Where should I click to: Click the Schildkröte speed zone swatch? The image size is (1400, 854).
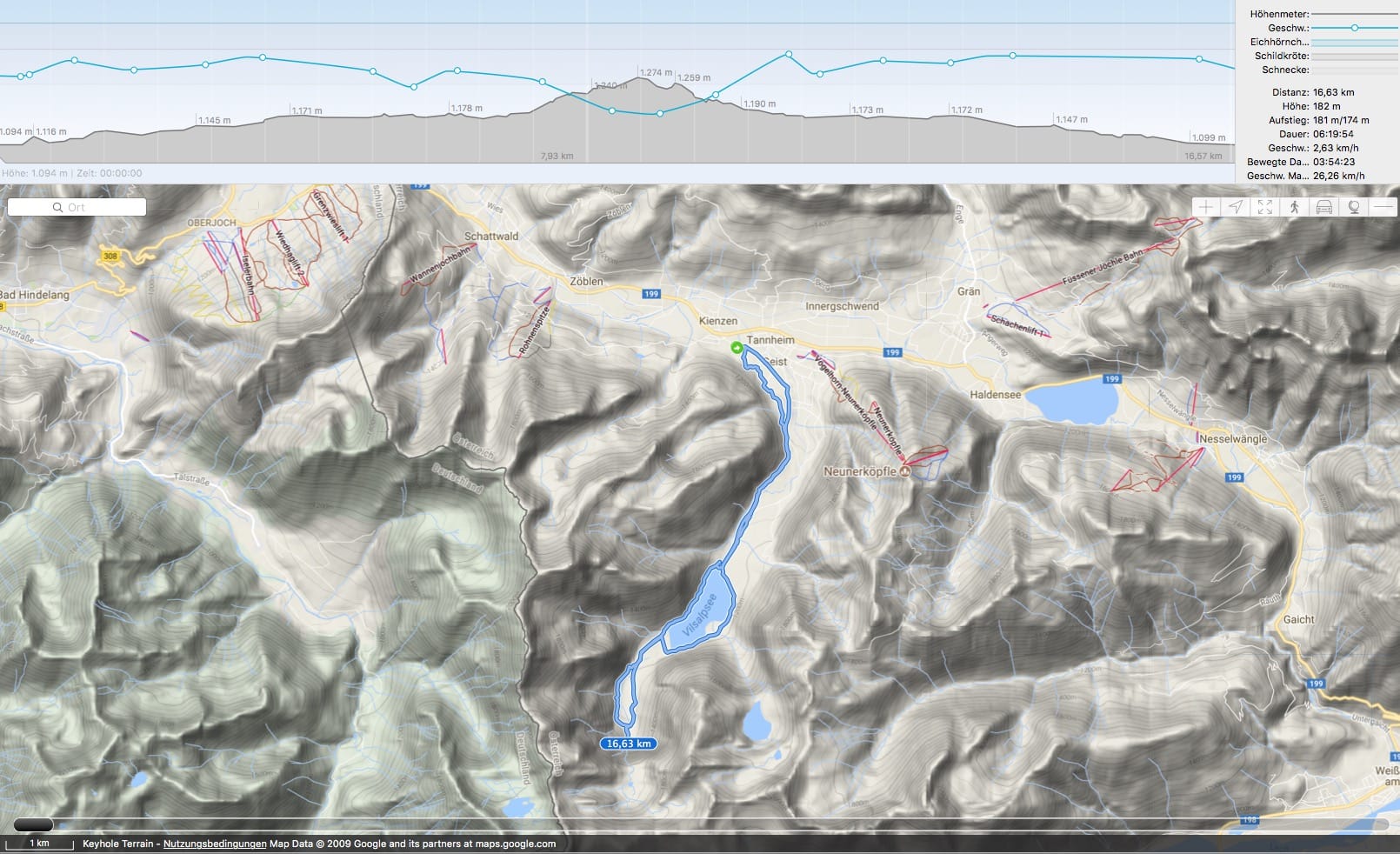pyautogui.click(x=1355, y=56)
